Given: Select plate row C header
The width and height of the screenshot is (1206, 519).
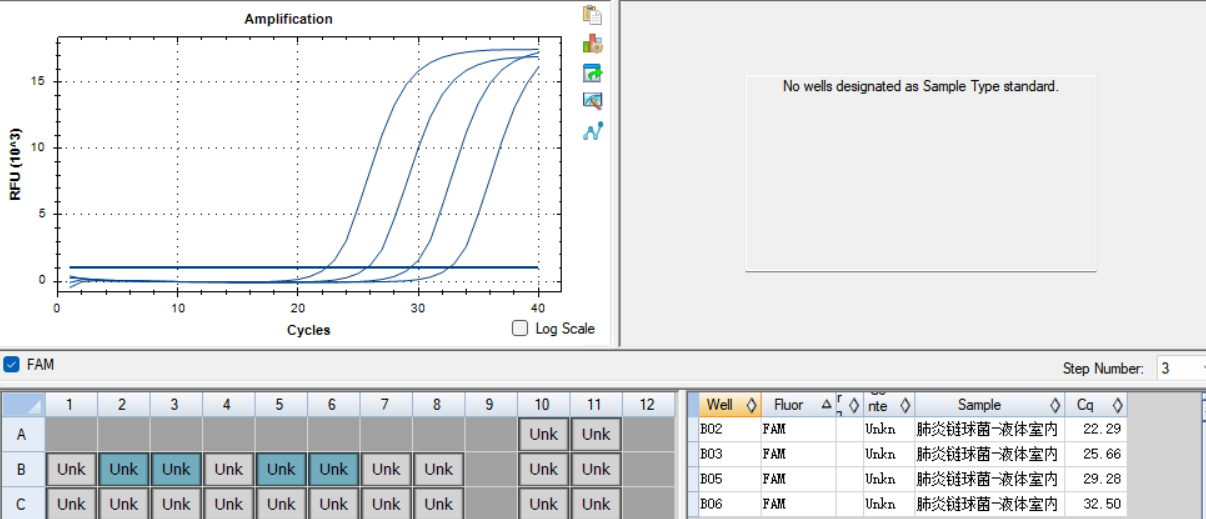Looking at the screenshot, I should click(x=23, y=504).
